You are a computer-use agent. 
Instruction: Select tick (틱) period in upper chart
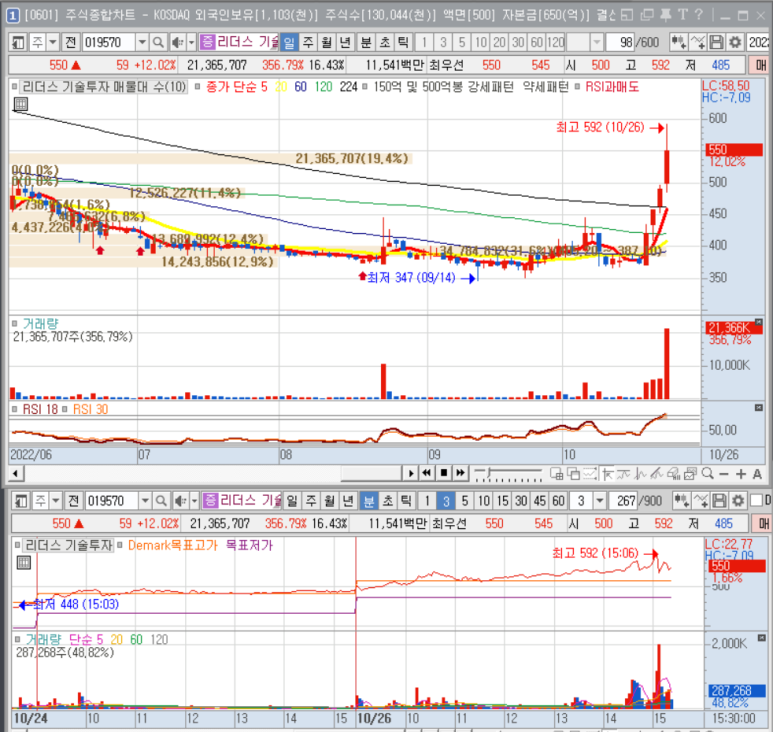[x=403, y=42]
